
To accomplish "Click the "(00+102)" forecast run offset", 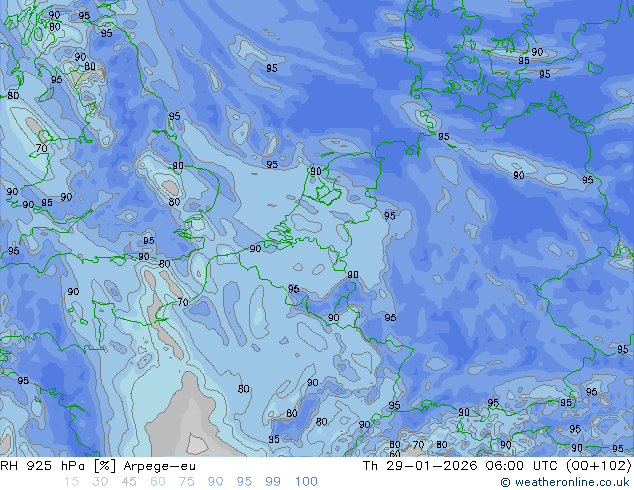I will click(x=598, y=466).
